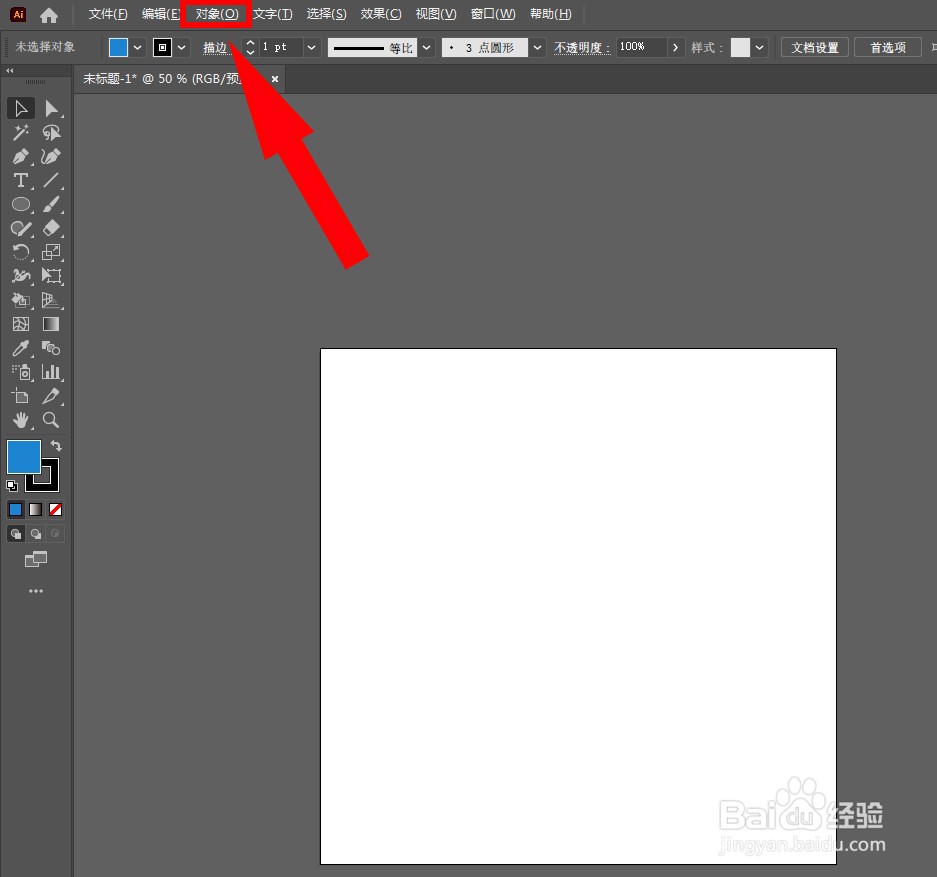
Task: Open the 样式 graphic style dropdown
Action: coord(759,47)
